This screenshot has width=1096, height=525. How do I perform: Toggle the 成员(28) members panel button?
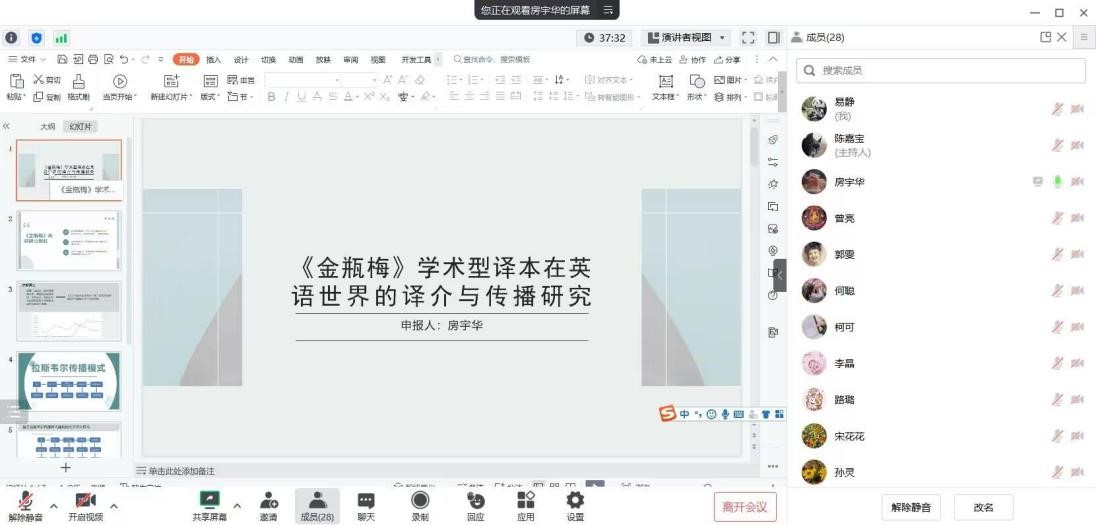pos(317,505)
